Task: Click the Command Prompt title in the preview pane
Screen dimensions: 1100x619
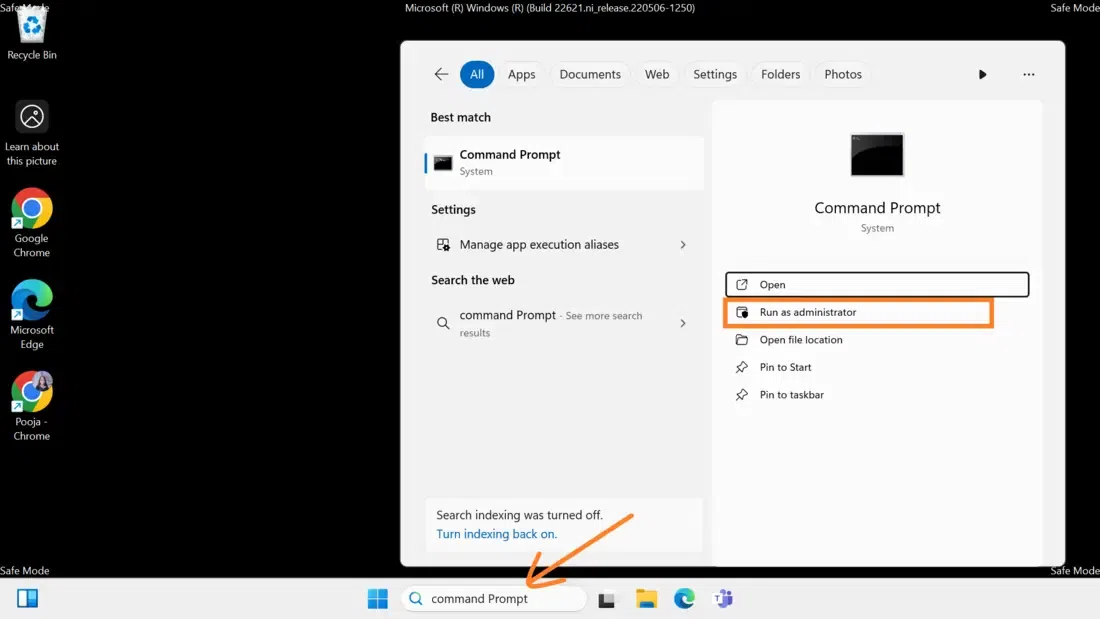Action: pos(877,208)
